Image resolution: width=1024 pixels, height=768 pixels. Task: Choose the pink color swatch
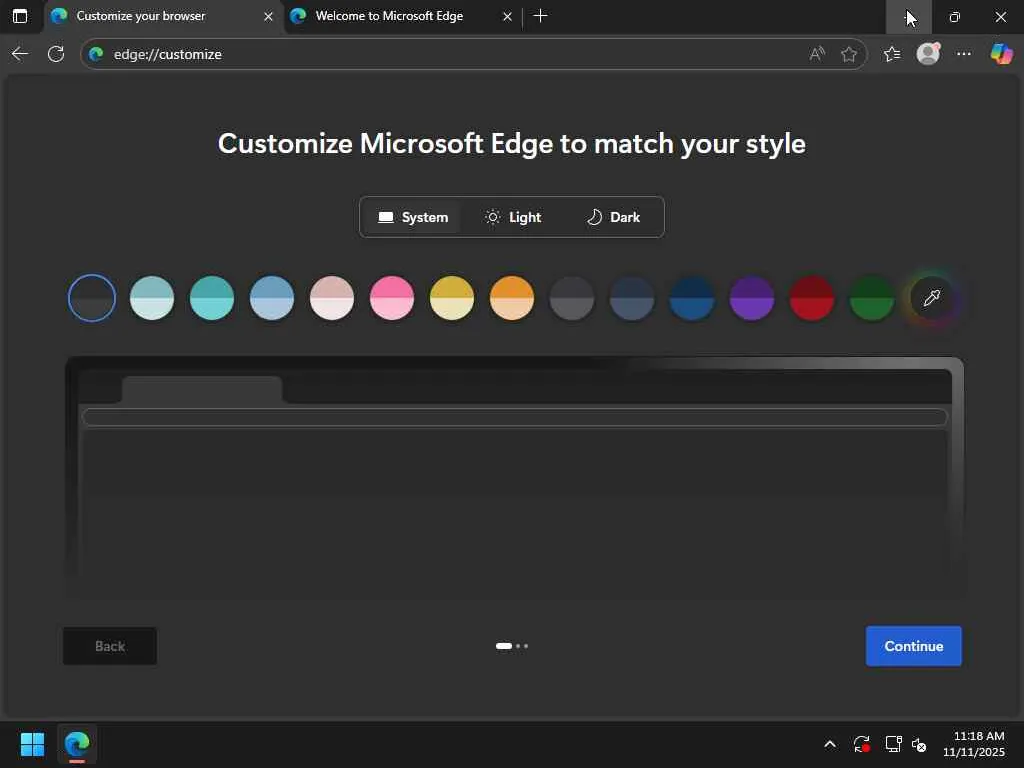coord(392,298)
